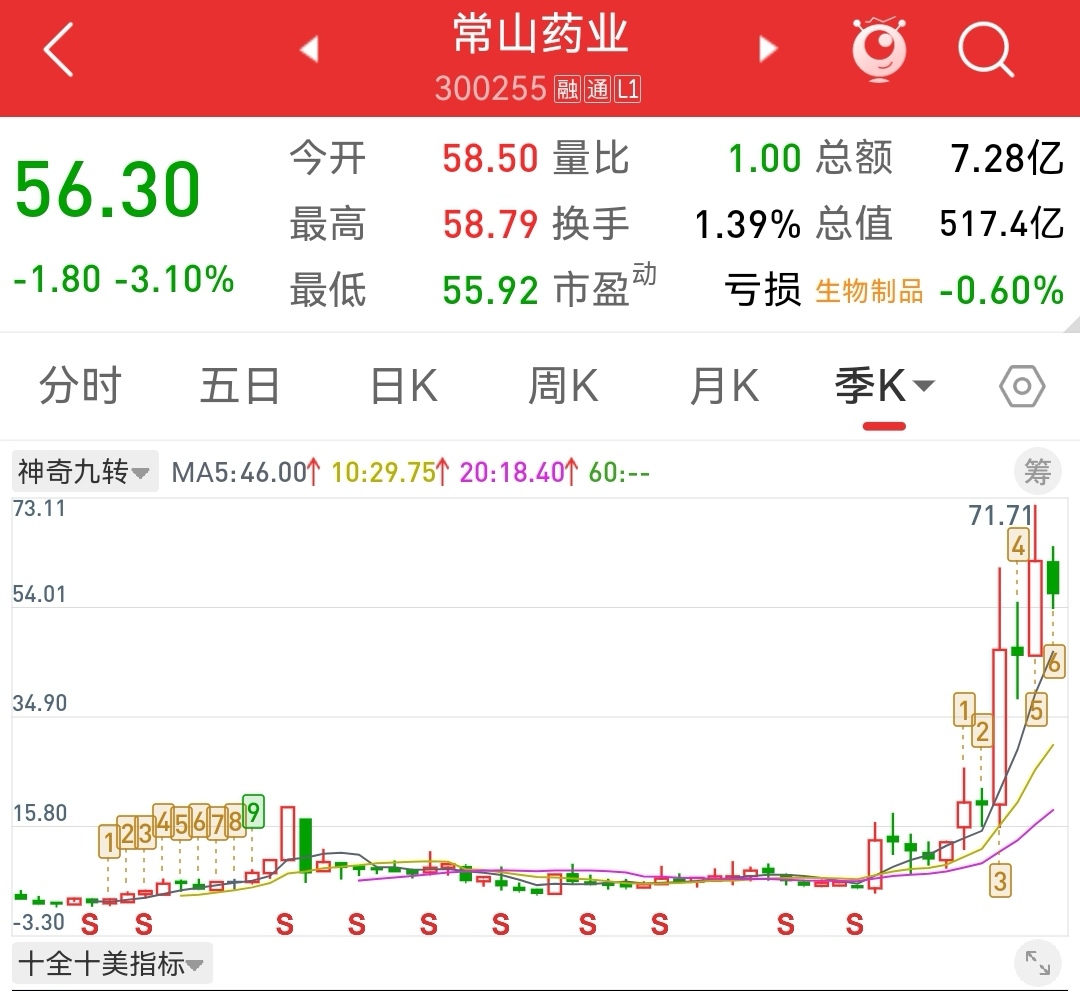The width and height of the screenshot is (1080, 991).
Task: Tap the stock name 常山药业
Action: pyautogui.click(x=541, y=34)
